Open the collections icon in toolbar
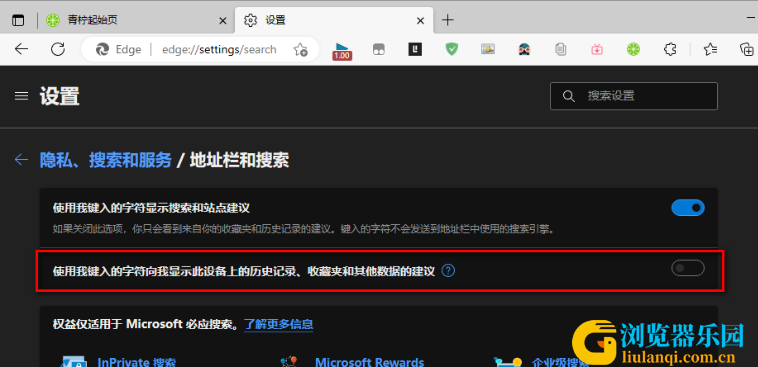Image resolution: width=758 pixels, height=367 pixels. (x=747, y=49)
